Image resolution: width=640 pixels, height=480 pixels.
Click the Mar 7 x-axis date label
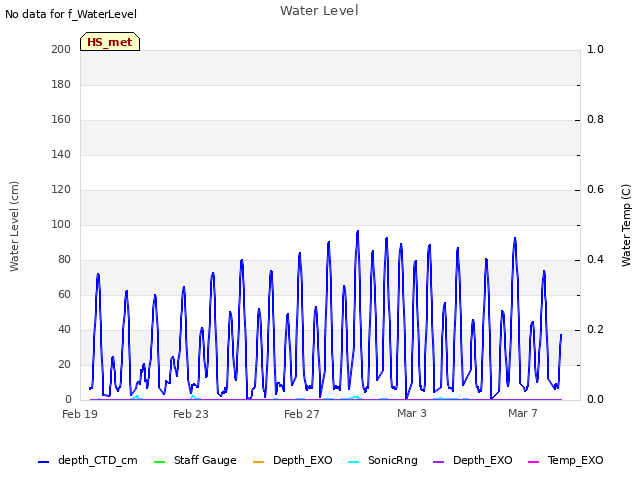[x=522, y=413]
